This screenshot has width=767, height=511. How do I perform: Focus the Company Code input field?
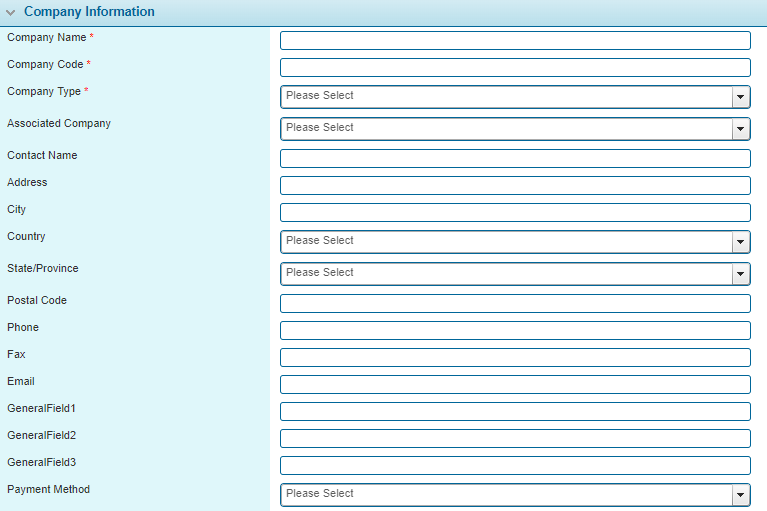[515, 68]
